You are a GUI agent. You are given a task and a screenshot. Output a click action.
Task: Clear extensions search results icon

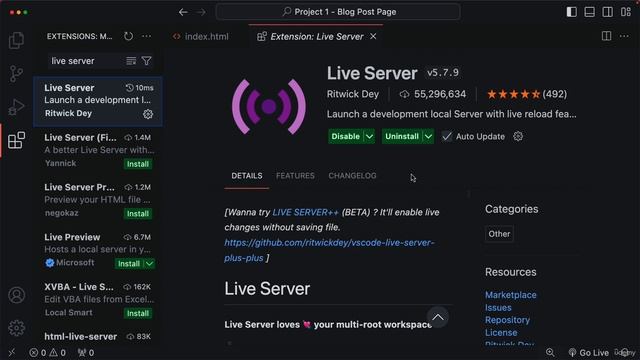tap(131, 61)
